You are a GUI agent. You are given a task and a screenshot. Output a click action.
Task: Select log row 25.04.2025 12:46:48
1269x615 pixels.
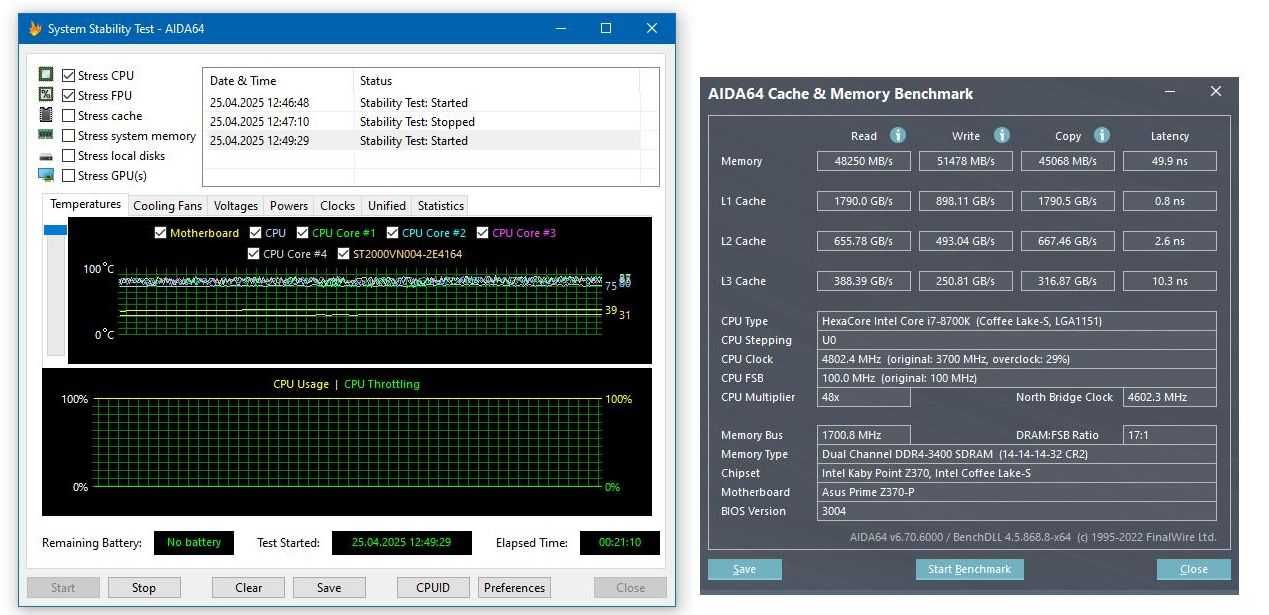[x=421, y=102]
